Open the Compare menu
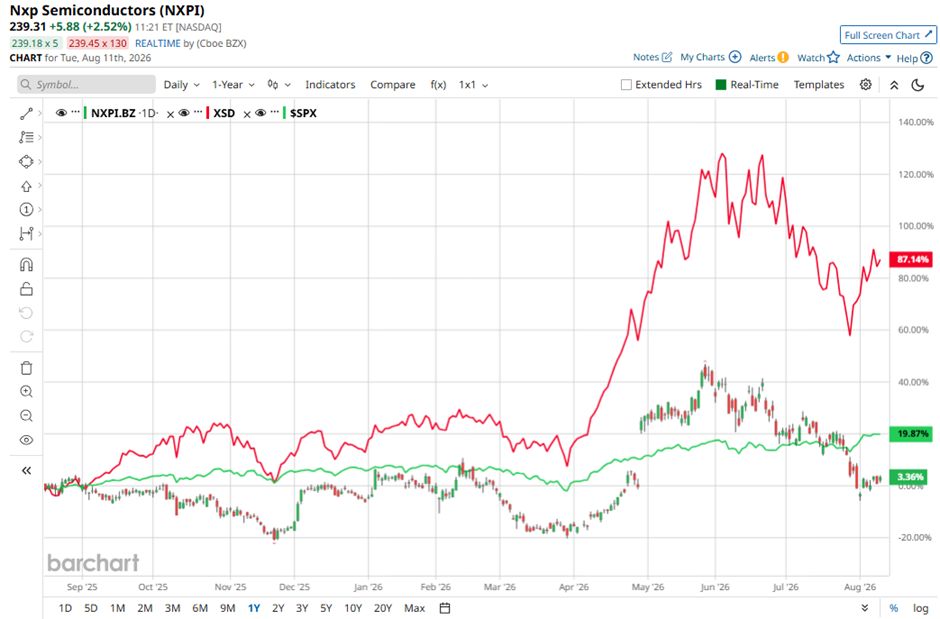This screenshot has height=619, width=940. click(393, 84)
